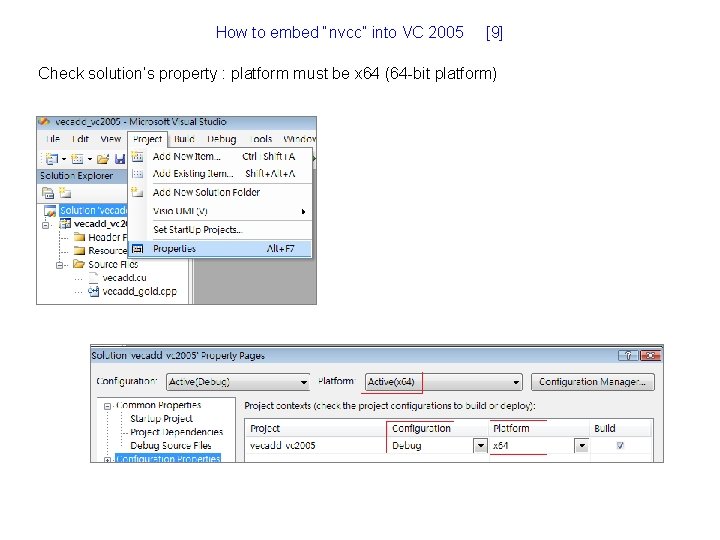Screen dimensions: 720x540
Task: Click the Add New Item toolbar icon
Action: coord(77,159)
